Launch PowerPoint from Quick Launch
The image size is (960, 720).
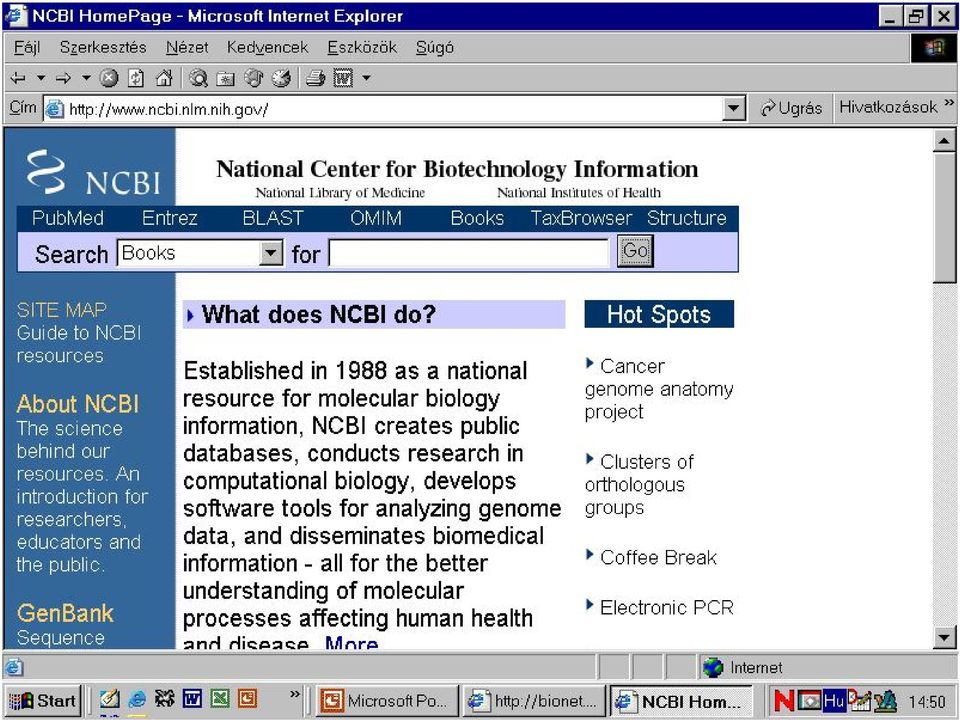click(x=247, y=699)
